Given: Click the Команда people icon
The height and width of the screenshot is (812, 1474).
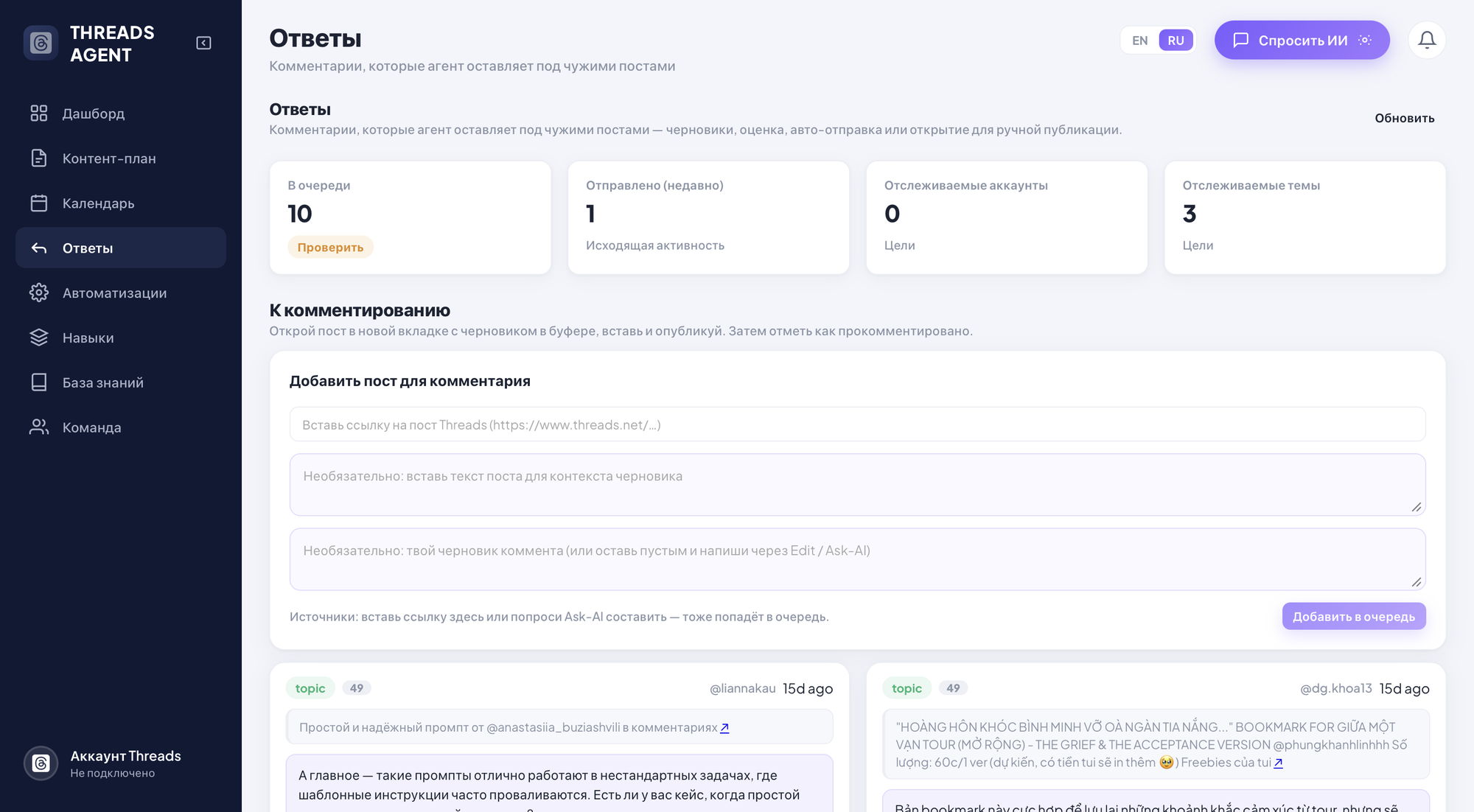Looking at the screenshot, I should (x=39, y=427).
